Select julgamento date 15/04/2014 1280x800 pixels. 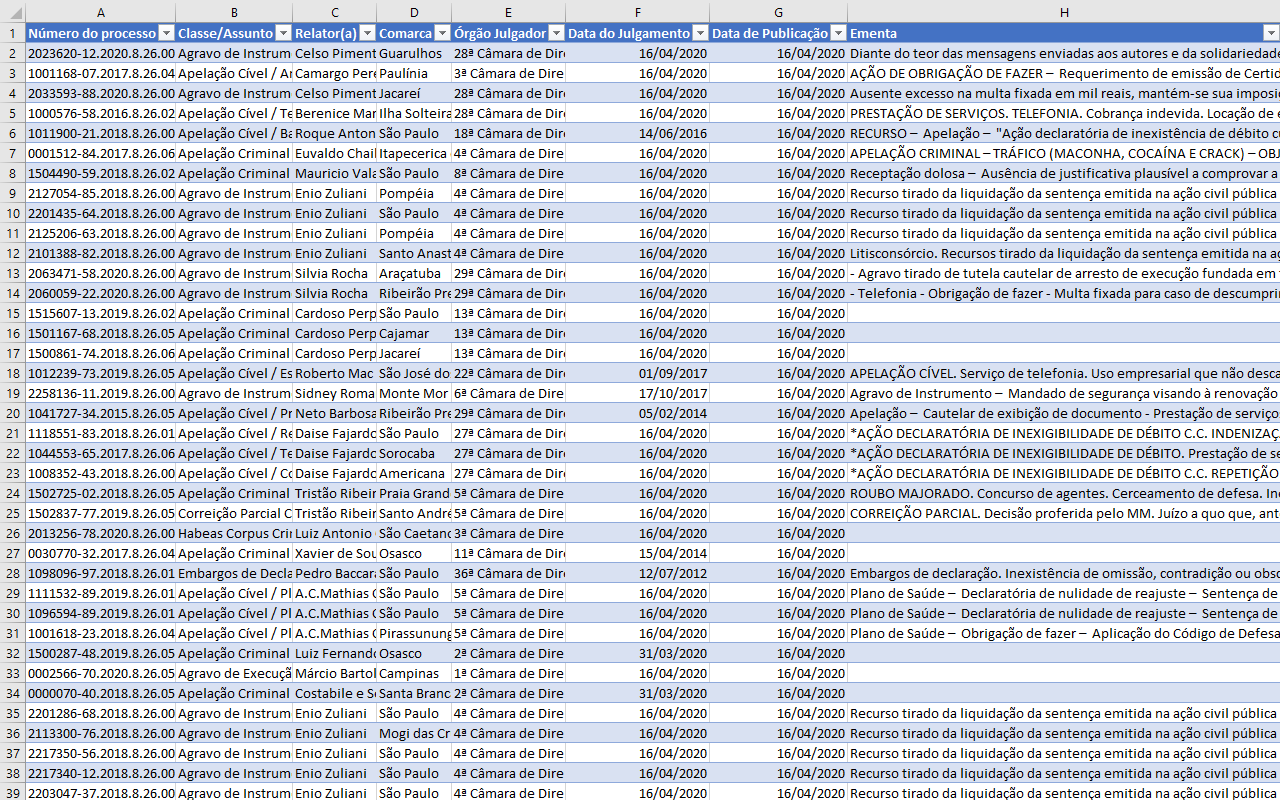(638, 553)
